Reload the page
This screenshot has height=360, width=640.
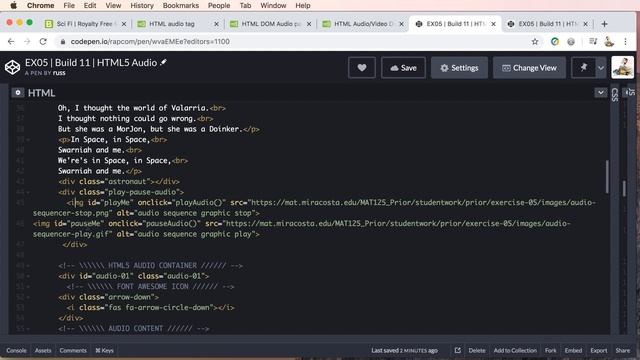pyautogui.click(x=43, y=42)
